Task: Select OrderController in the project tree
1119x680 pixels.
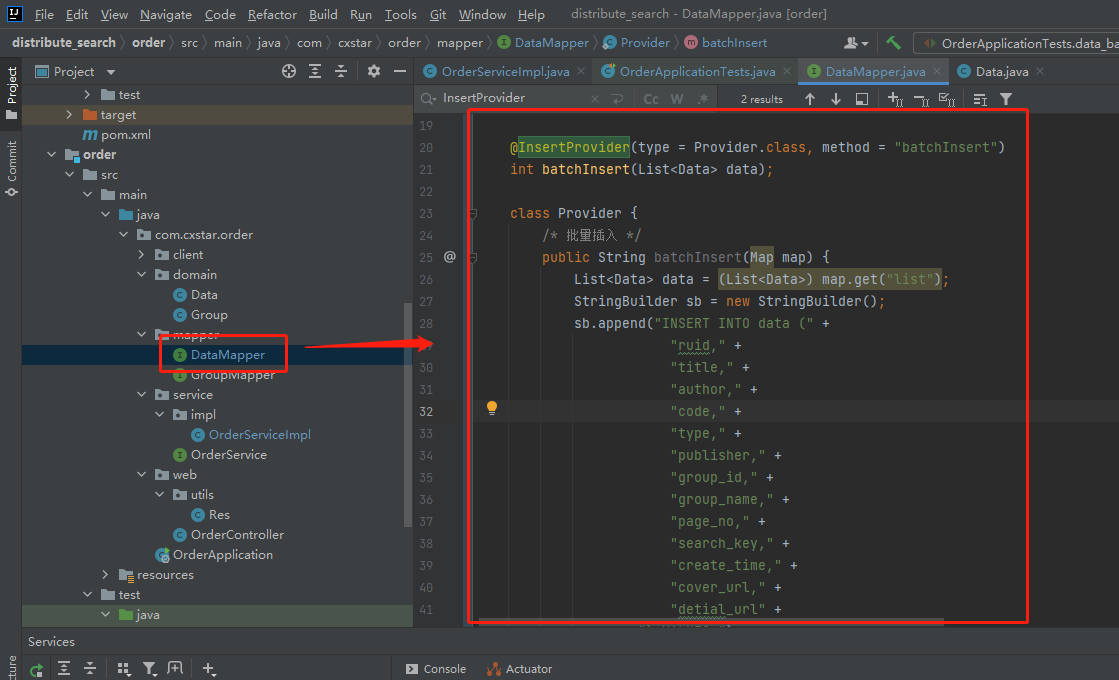Action: coord(237,534)
